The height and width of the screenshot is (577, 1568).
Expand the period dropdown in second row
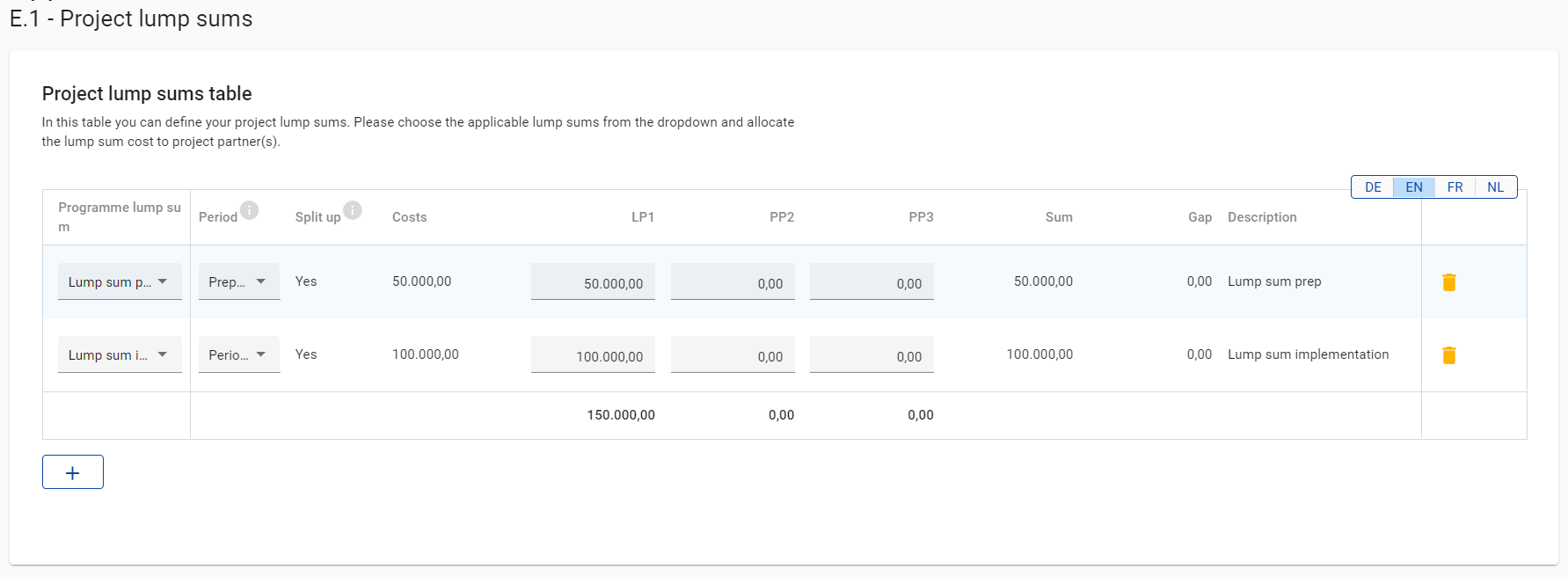[238, 354]
